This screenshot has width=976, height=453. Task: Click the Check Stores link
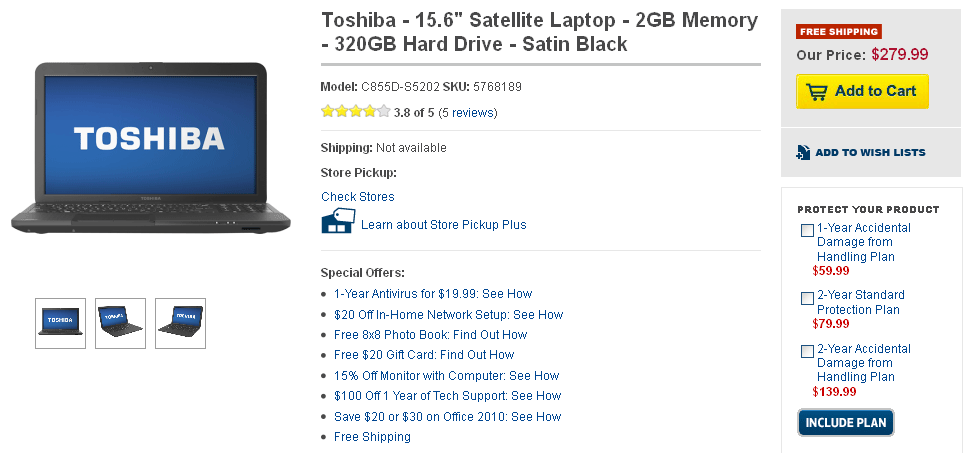357,197
